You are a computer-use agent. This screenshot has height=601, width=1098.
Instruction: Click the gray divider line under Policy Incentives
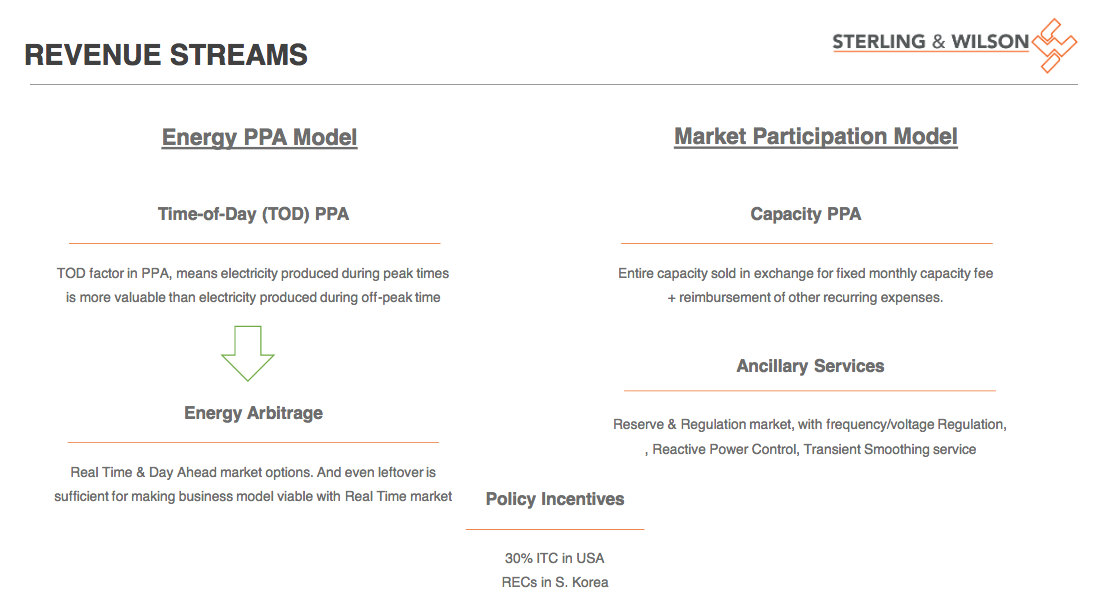tap(555, 529)
